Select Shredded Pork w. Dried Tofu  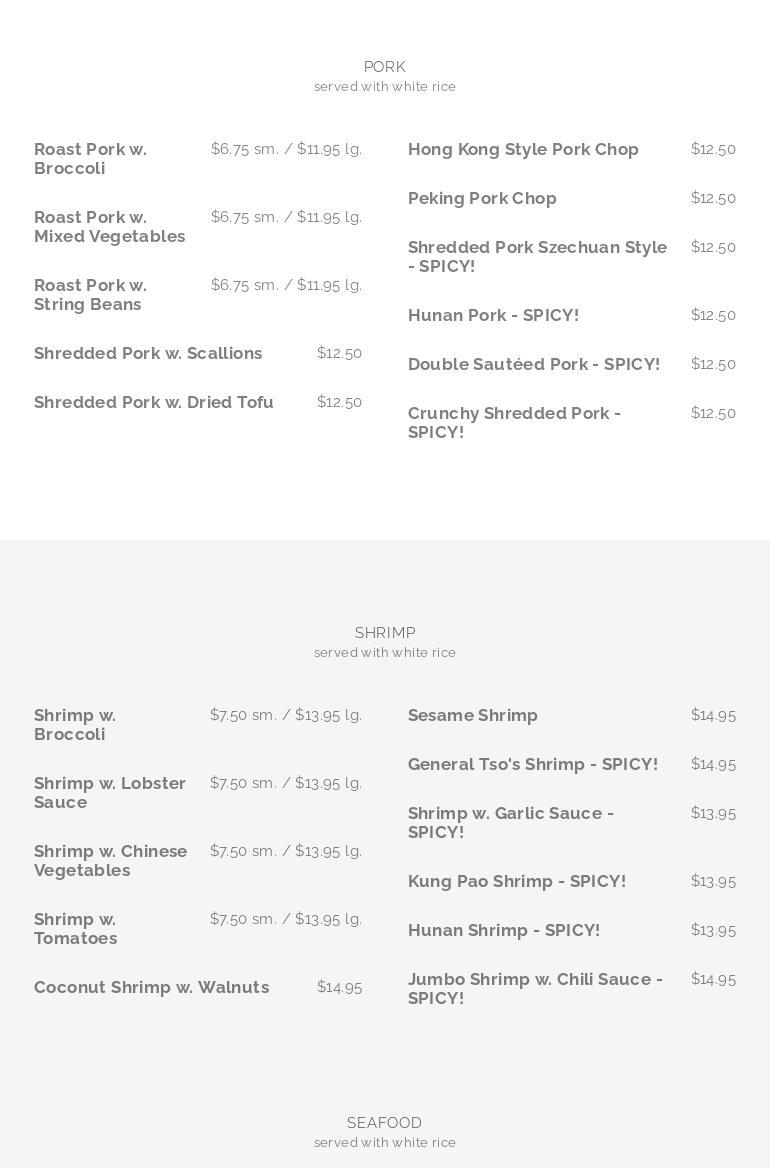click(153, 402)
